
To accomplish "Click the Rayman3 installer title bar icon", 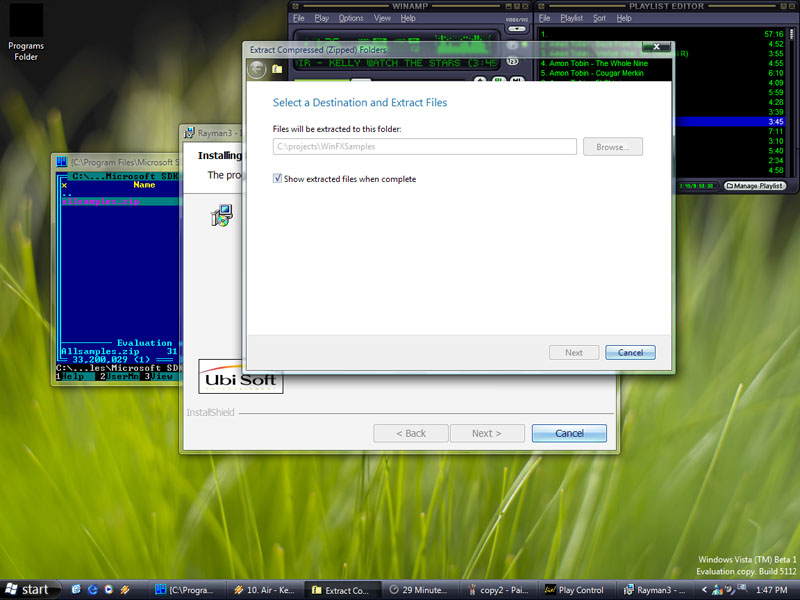I will 189,133.
